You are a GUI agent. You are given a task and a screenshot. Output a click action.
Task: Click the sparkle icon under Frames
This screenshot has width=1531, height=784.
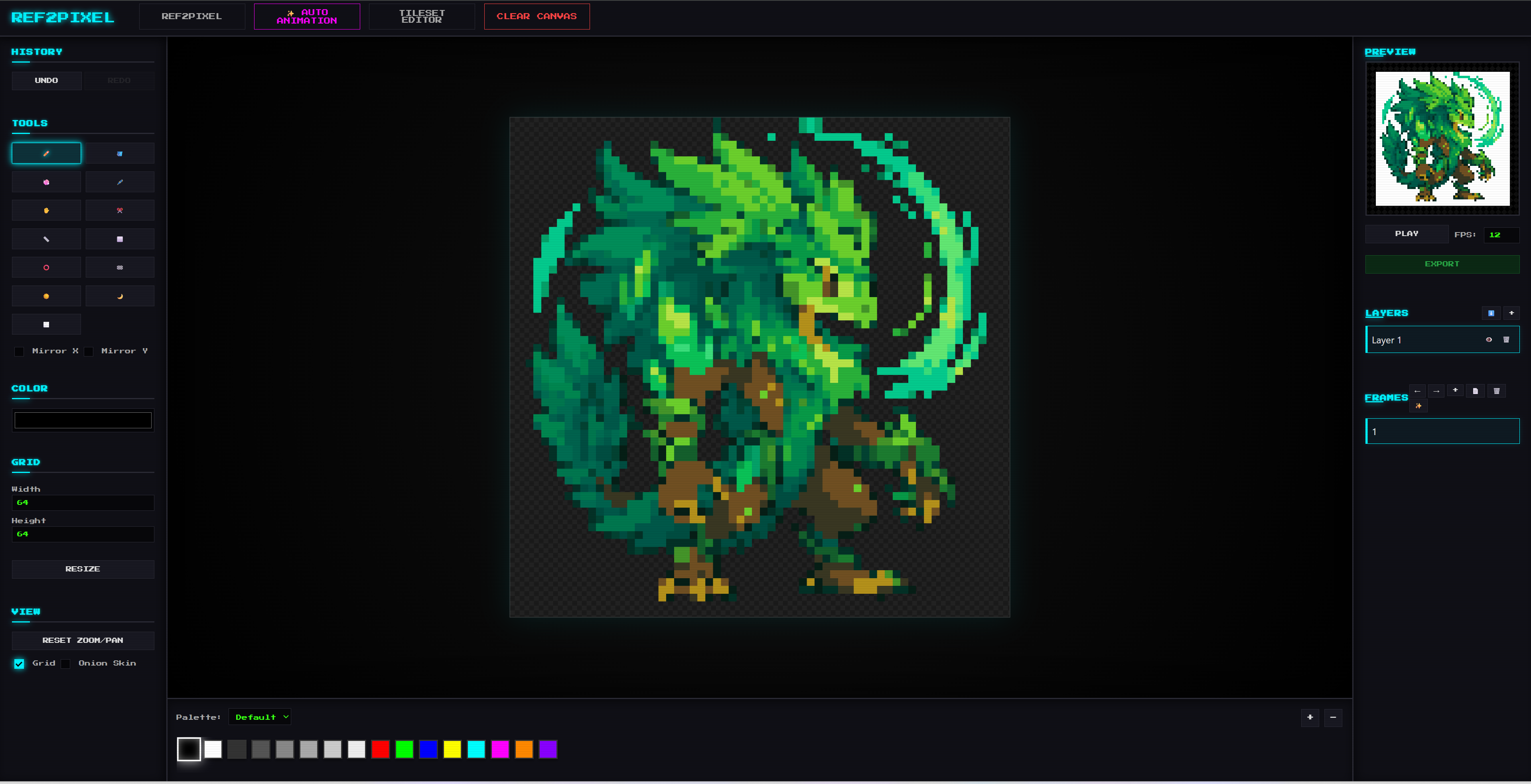1418,406
